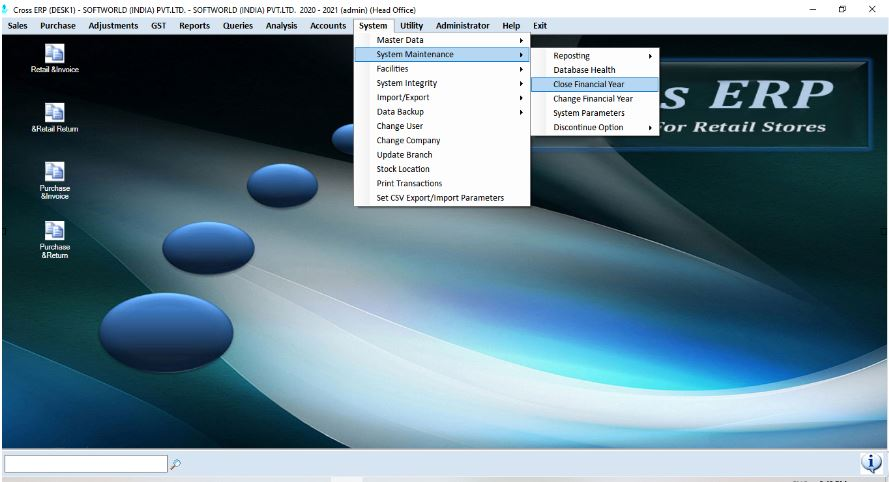Choose Database Health from submenu
Viewport: 889px width, 482px height.
pos(584,70)
